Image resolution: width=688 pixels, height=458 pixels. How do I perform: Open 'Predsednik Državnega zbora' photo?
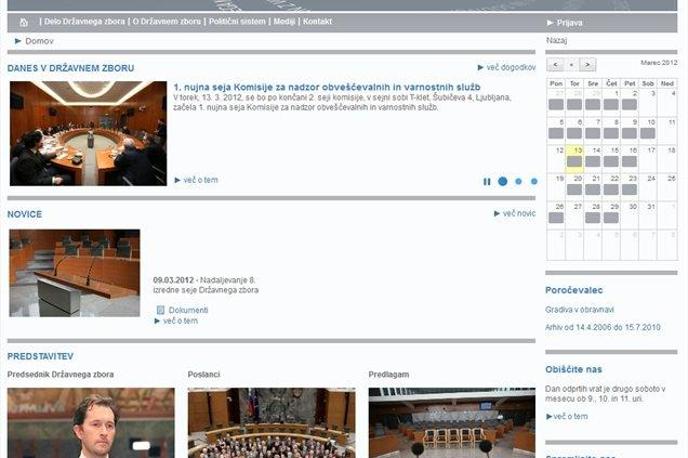(x=91, y=423)
